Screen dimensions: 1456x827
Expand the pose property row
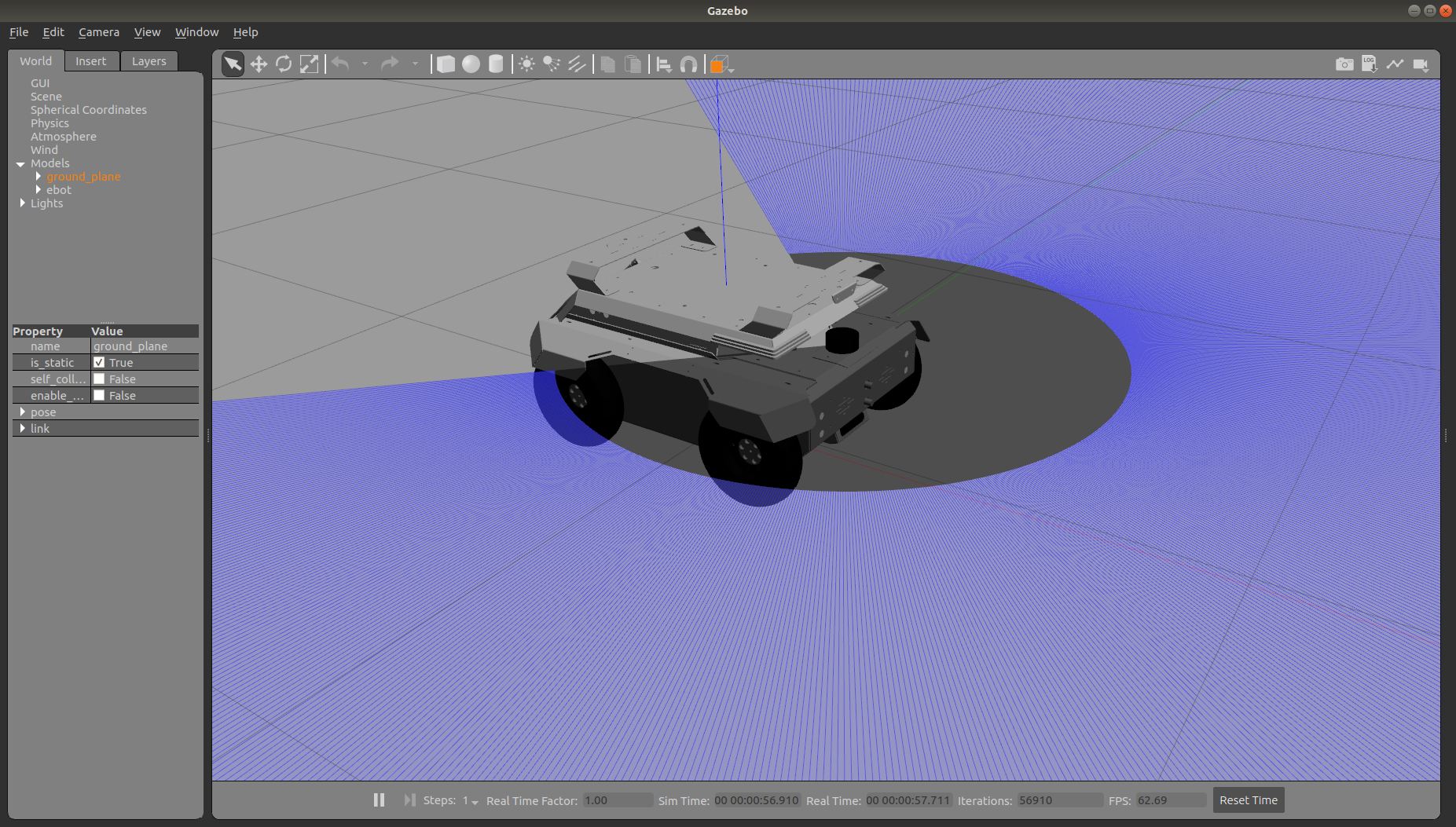[22, 412]
